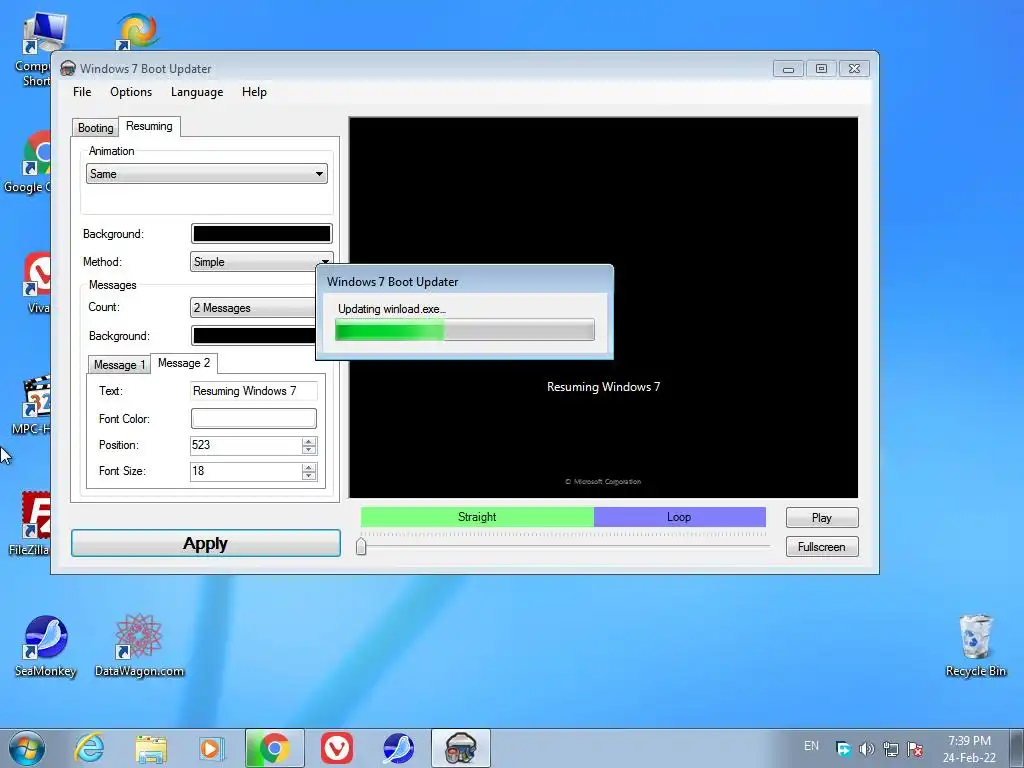Click the Microsoft Corporation copyright preview text
1024x768 pixels.
tap(603, 482)
